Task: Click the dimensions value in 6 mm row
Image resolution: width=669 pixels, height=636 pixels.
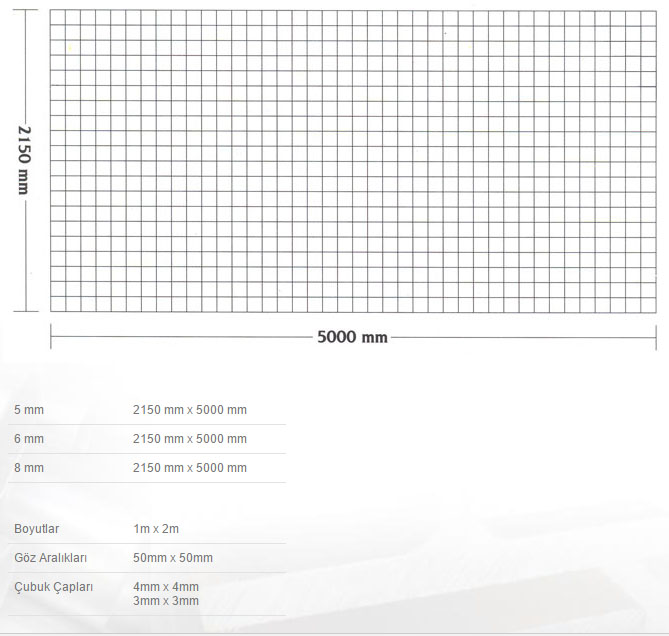Action: 189,439
